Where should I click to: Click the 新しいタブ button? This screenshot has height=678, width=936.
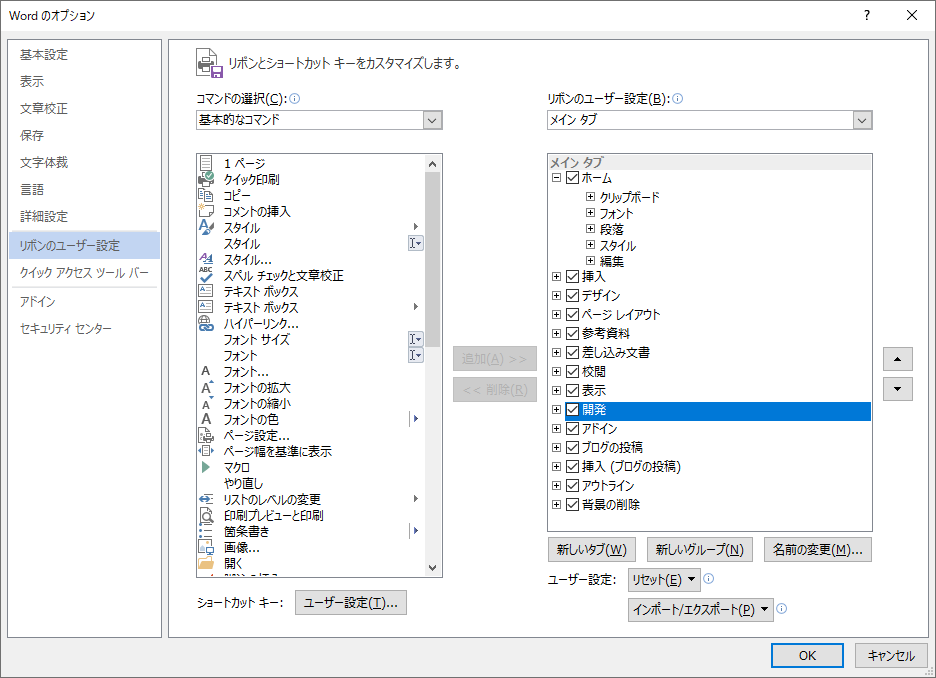pos(592,550)
